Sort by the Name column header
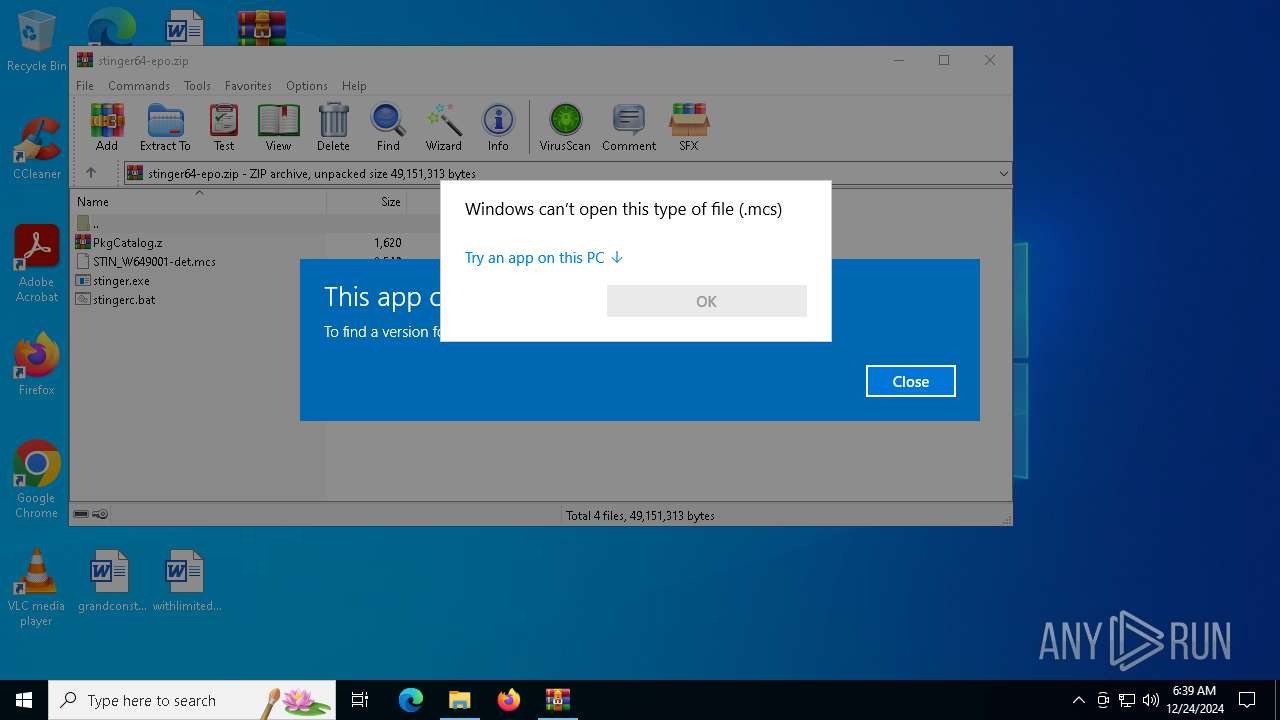 tap(199, 201)
